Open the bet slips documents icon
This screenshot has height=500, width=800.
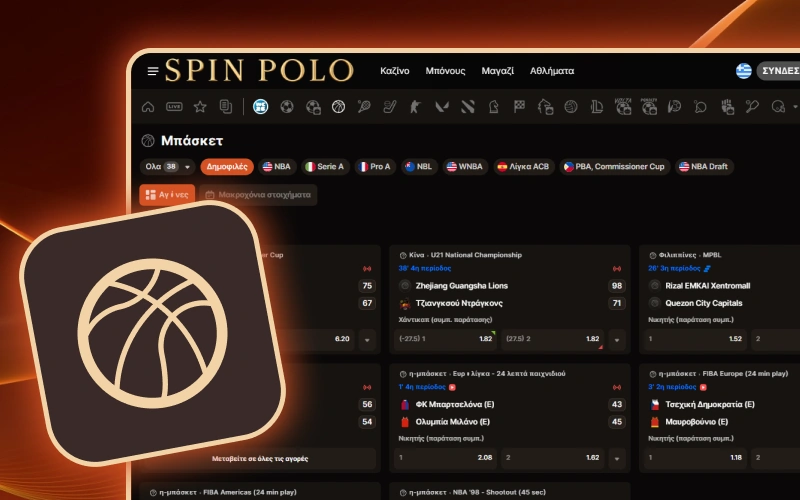click(226, 107)
